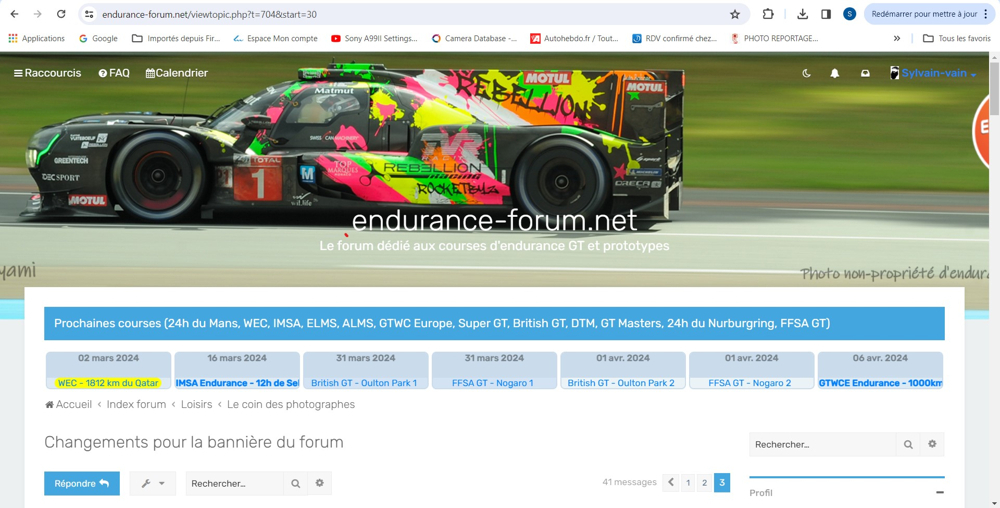Click the topic Rechercher search field
1000x508 pixels.
(x=235, y=484)
